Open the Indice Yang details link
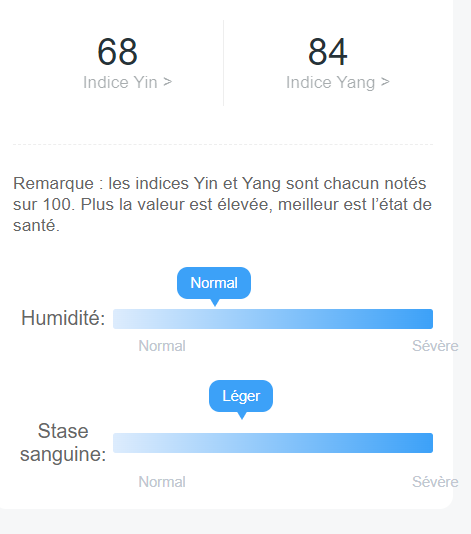 click(337, 82)
